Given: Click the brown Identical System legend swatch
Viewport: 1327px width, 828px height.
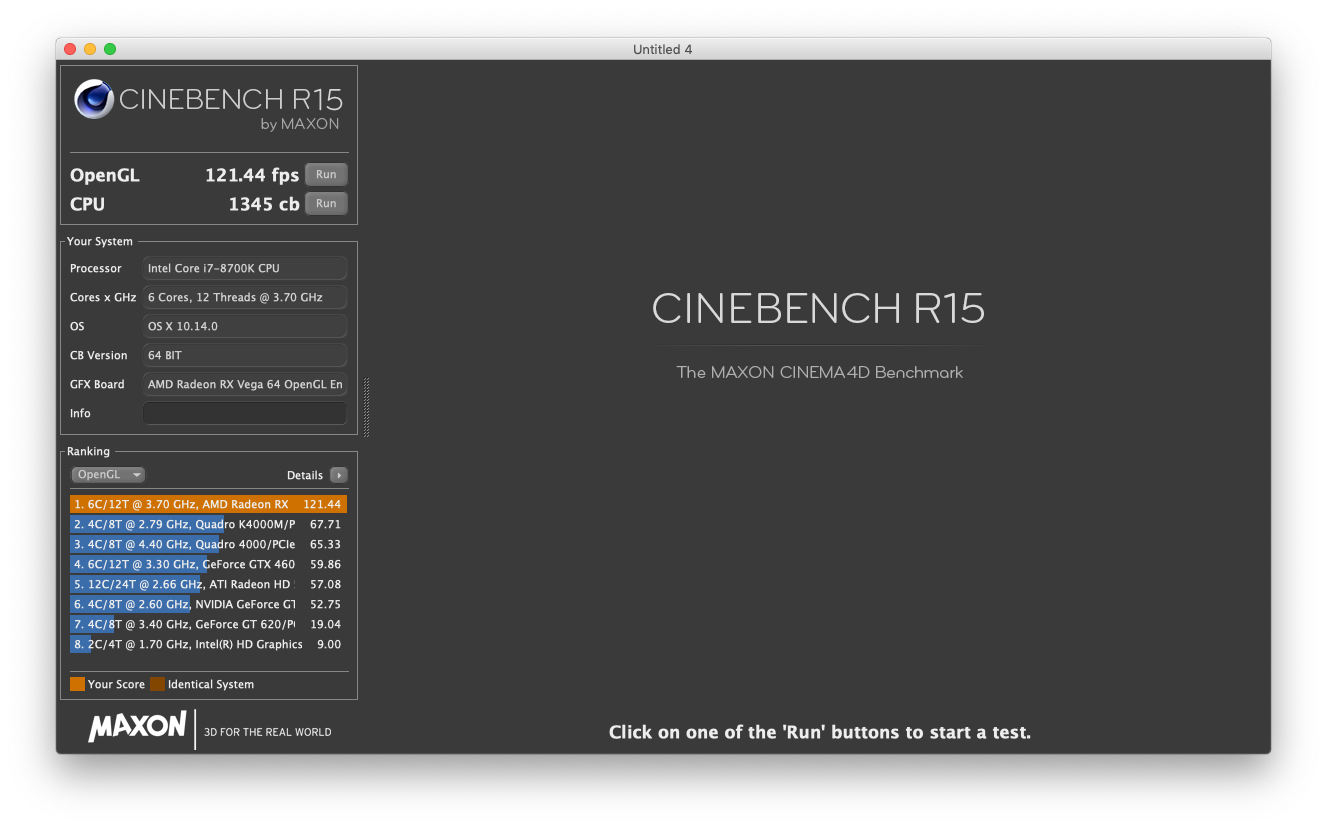Looking at the screenshot, I should (x=157, y=684).
